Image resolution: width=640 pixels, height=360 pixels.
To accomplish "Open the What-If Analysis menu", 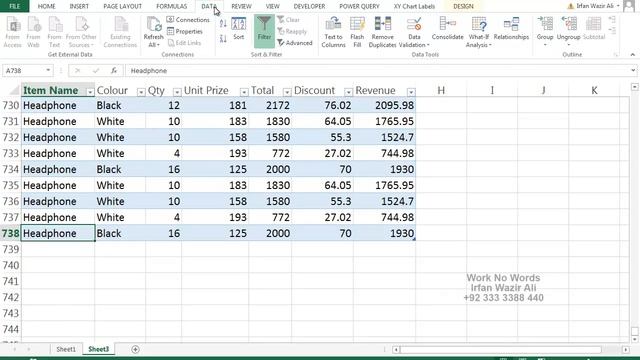I will click(x=478, y=32).
